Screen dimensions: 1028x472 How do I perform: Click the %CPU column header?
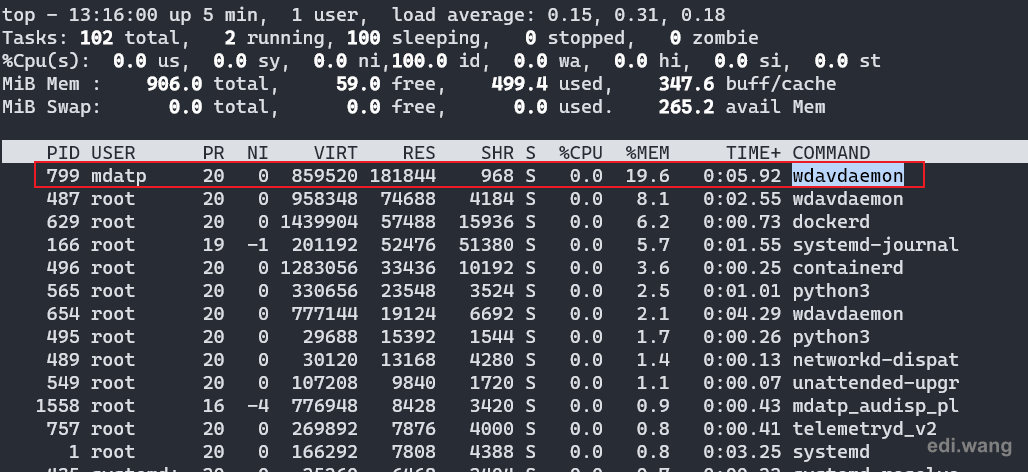tap(580, 153)
